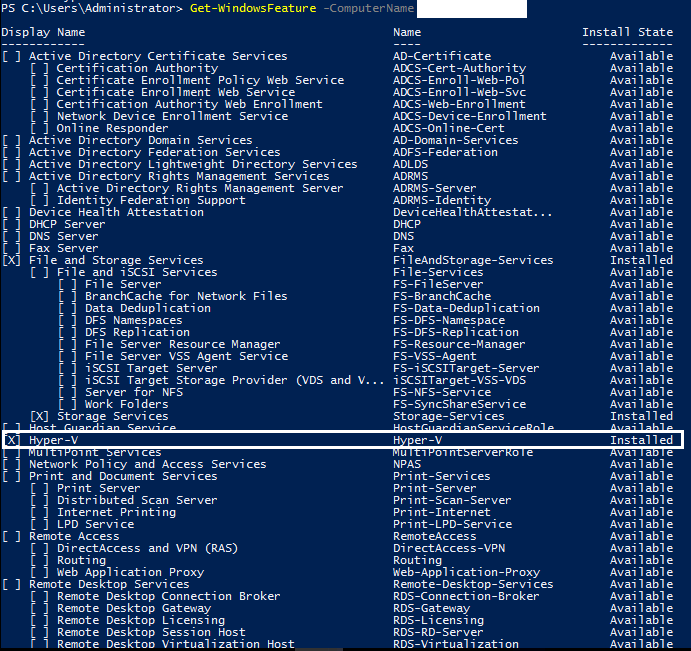This screenshot has width=691, height=651.
Task: Click the Display Name column header
Action: [43, 32]
